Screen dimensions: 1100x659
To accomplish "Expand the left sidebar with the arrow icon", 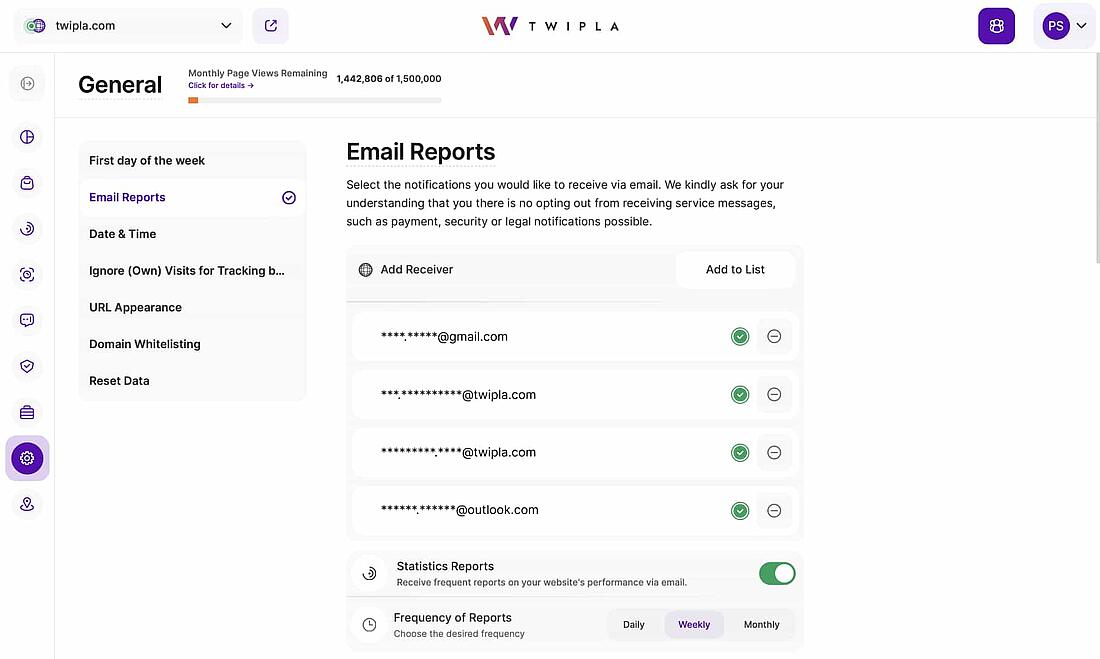I will click(27, 84).
